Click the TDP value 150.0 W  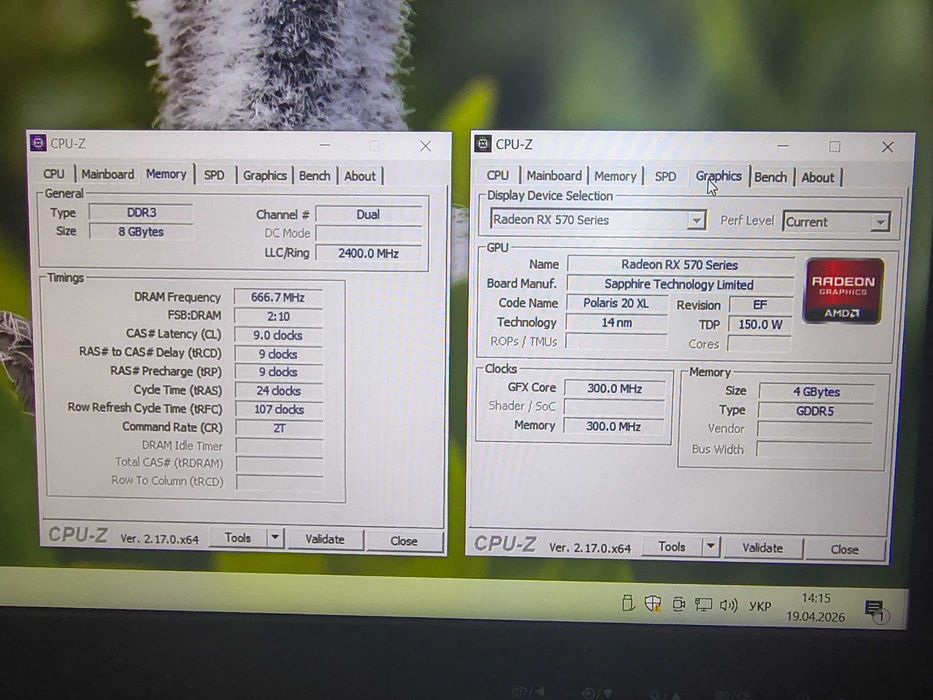[x=760, y=324]
